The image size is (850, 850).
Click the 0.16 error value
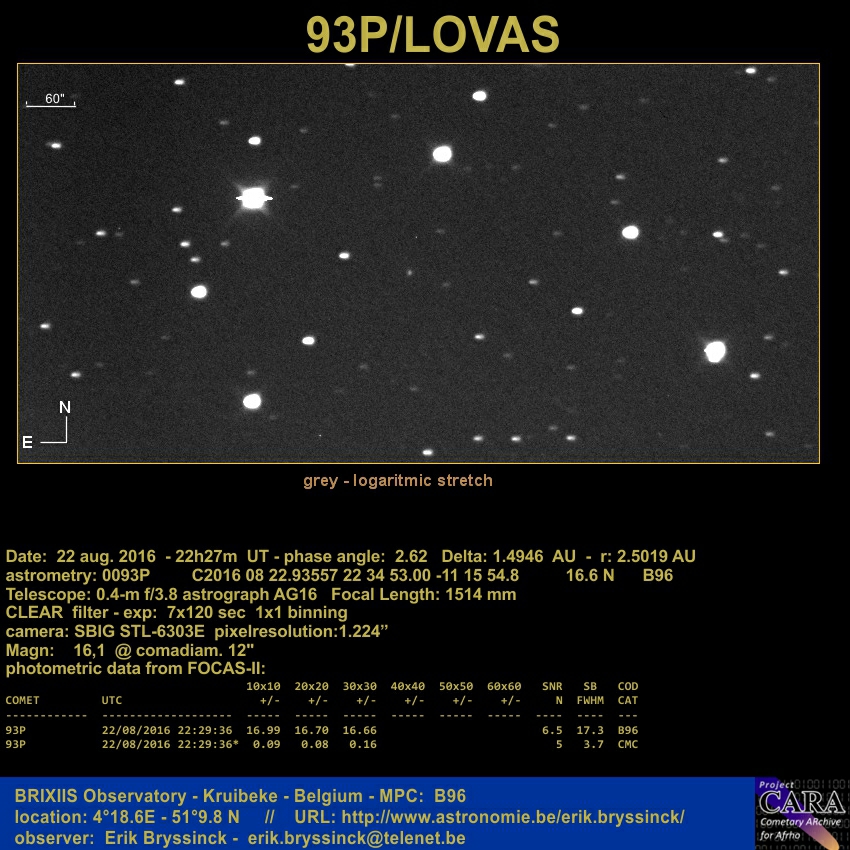[x=363, y=745]
